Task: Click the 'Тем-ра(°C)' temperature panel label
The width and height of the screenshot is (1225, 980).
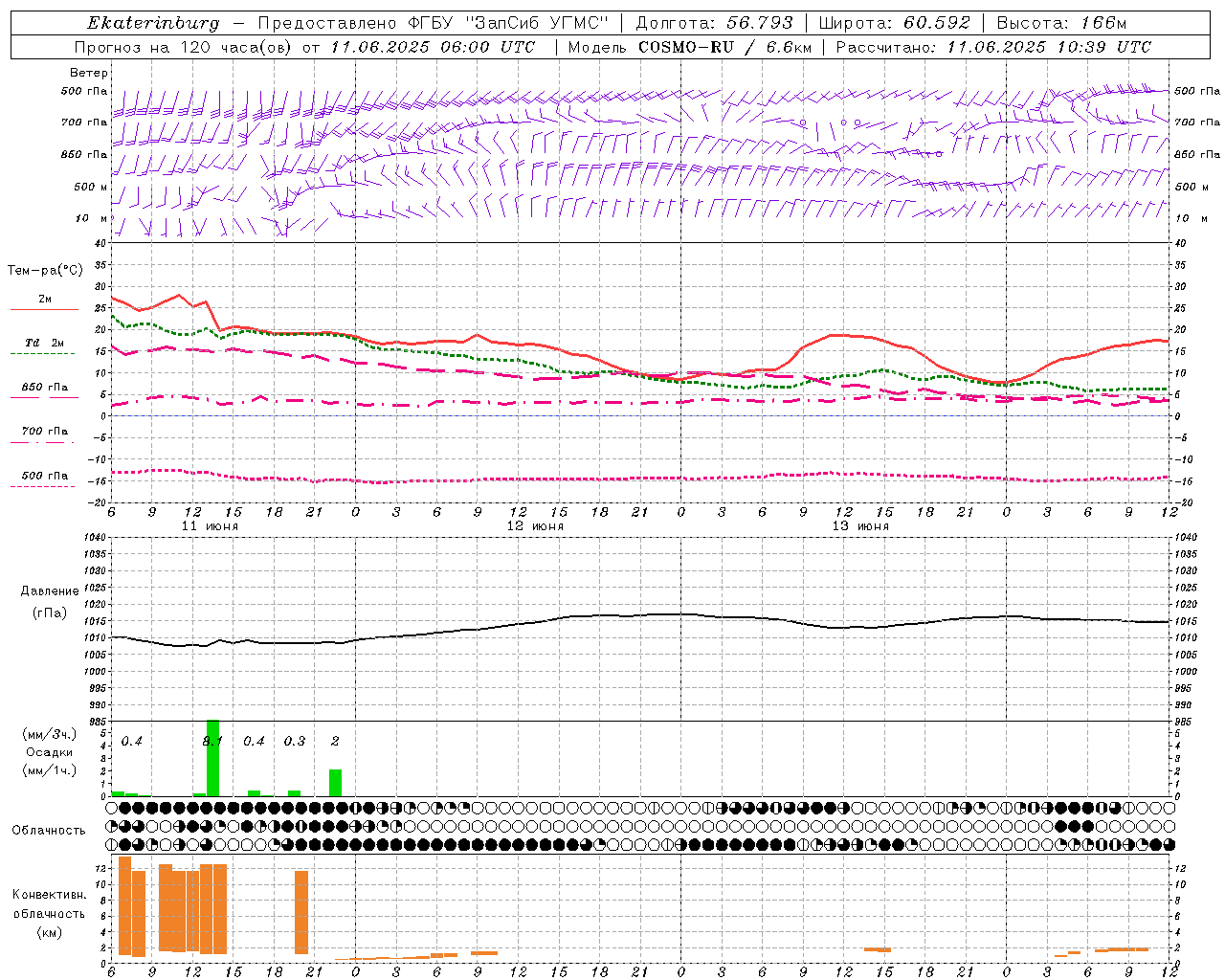Action: tap(45, 271)
